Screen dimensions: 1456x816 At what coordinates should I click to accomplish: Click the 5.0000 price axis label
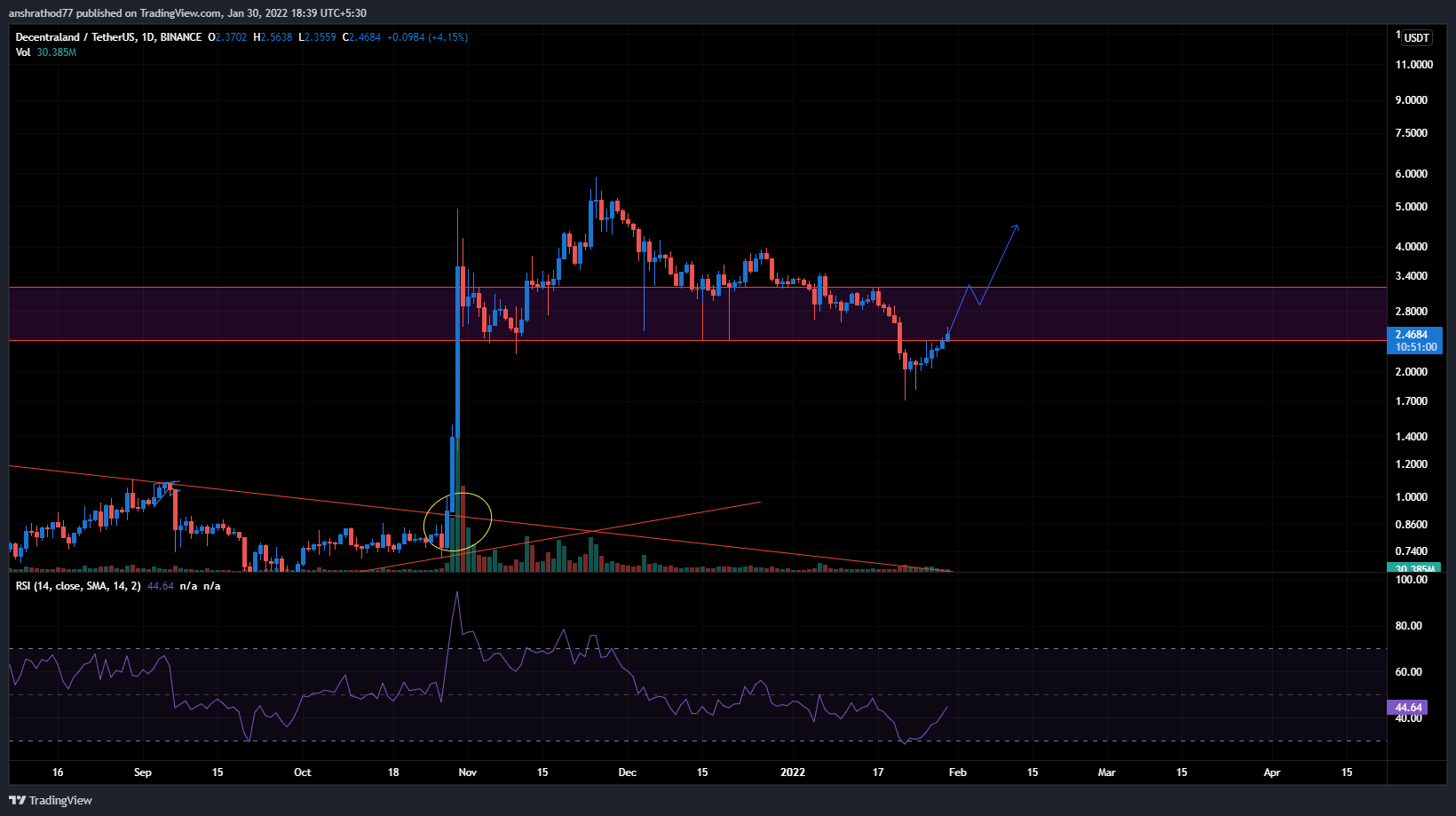click(1412, 207)
